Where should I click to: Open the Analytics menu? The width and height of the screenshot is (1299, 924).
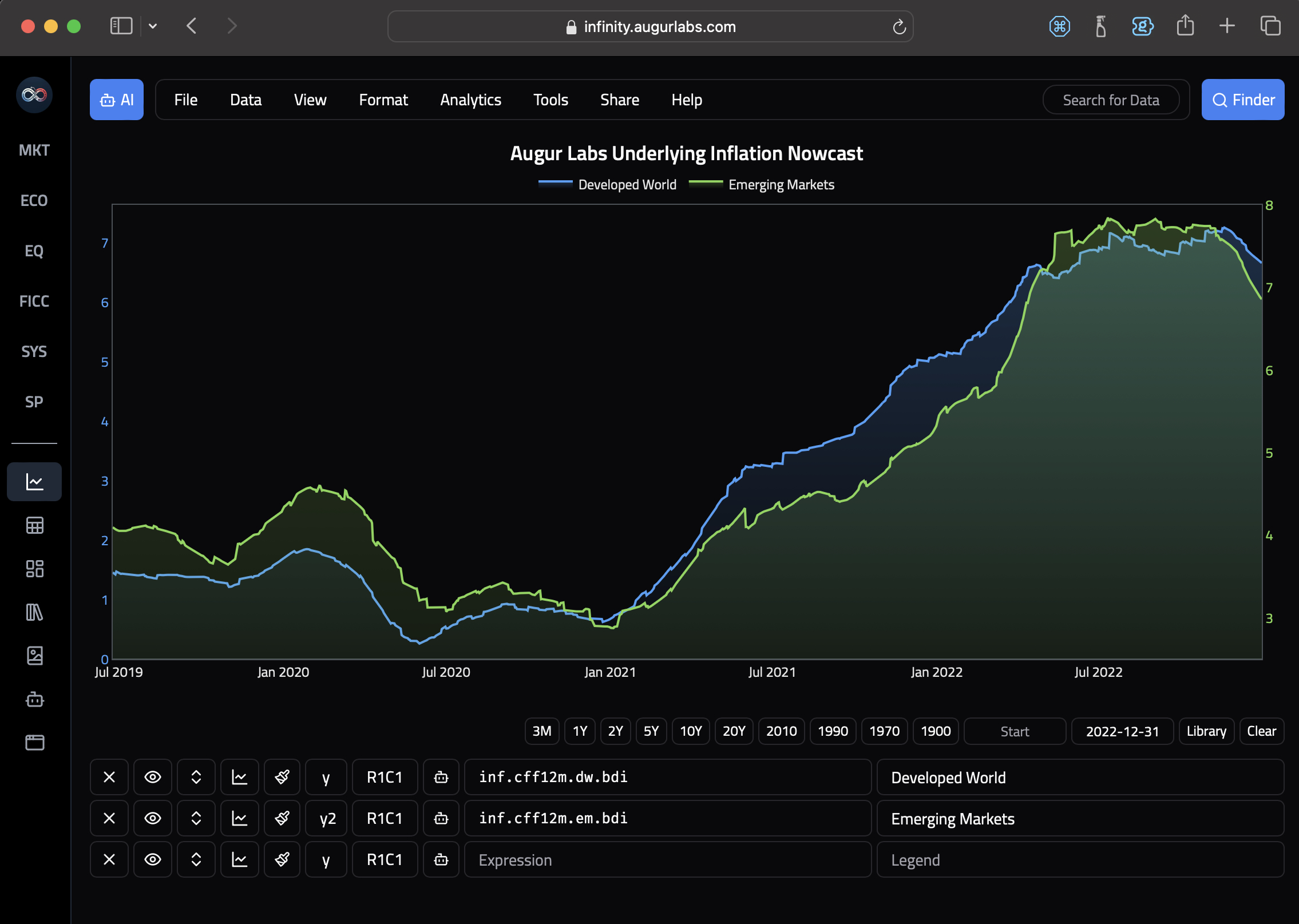pos(470,100)
